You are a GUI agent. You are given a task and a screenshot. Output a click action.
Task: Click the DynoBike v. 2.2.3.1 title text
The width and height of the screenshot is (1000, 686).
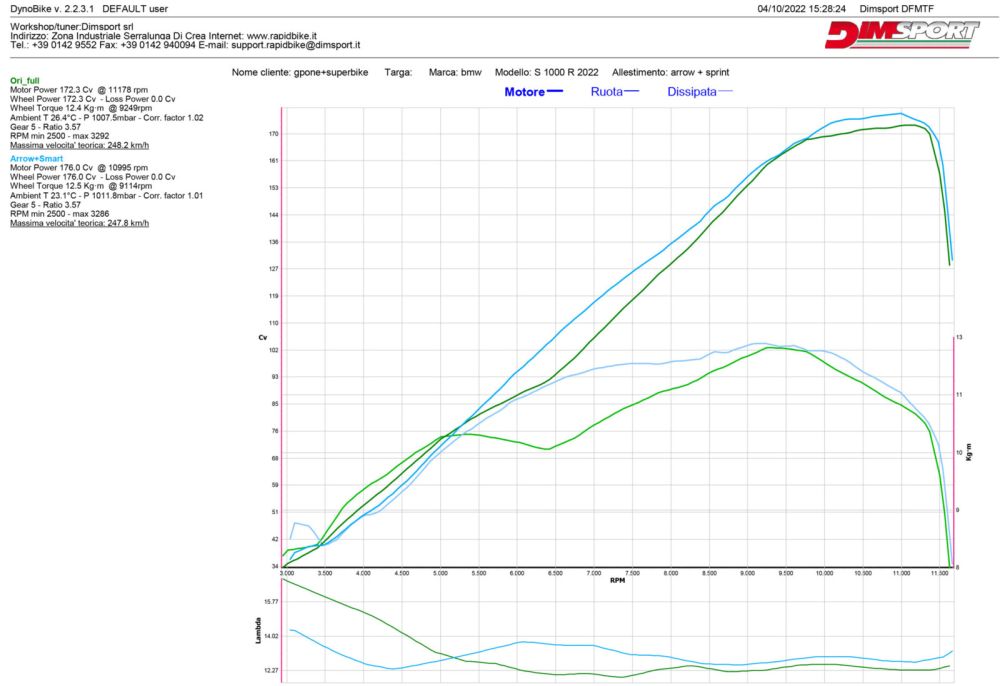point(50,8)
